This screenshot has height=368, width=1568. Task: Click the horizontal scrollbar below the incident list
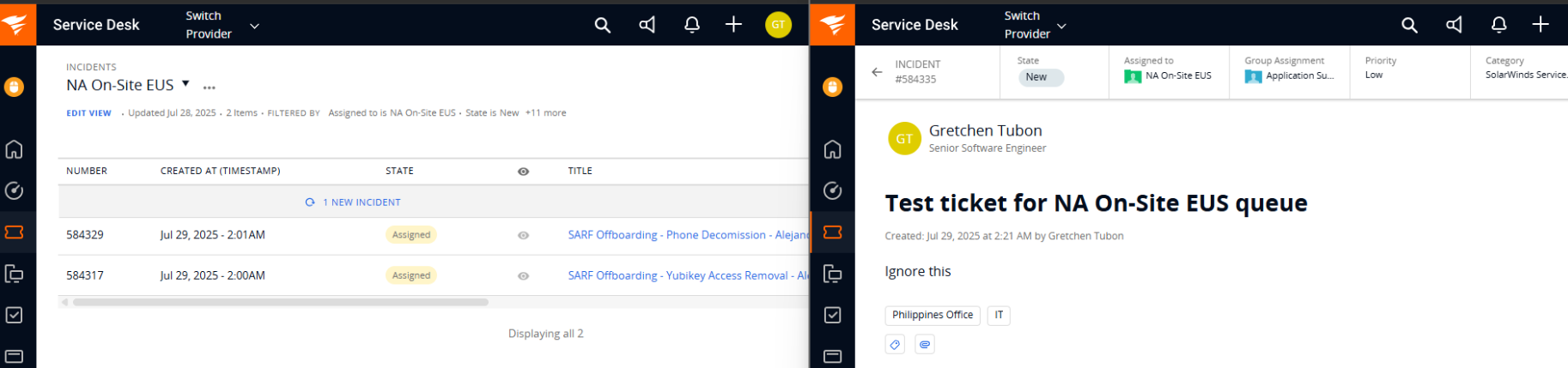click(281, 302)
